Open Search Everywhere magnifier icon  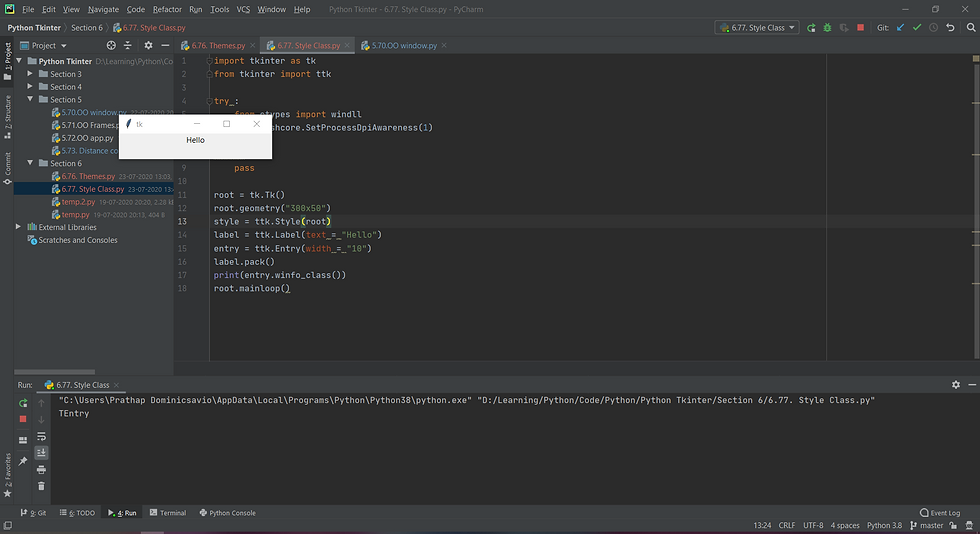point(971,28)
